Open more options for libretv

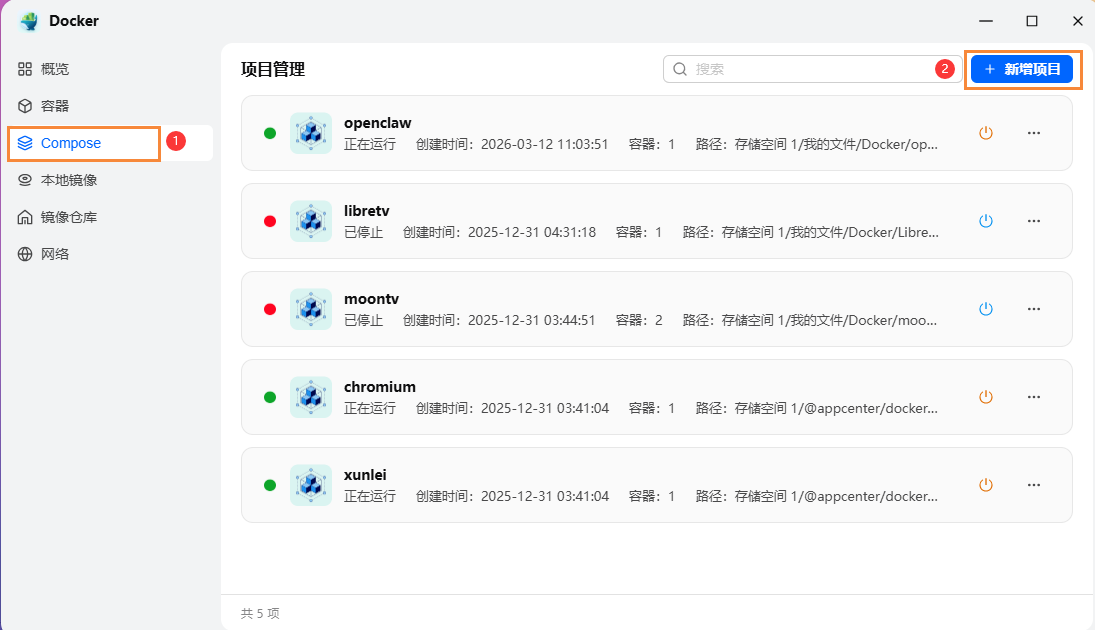[1034, 221]
